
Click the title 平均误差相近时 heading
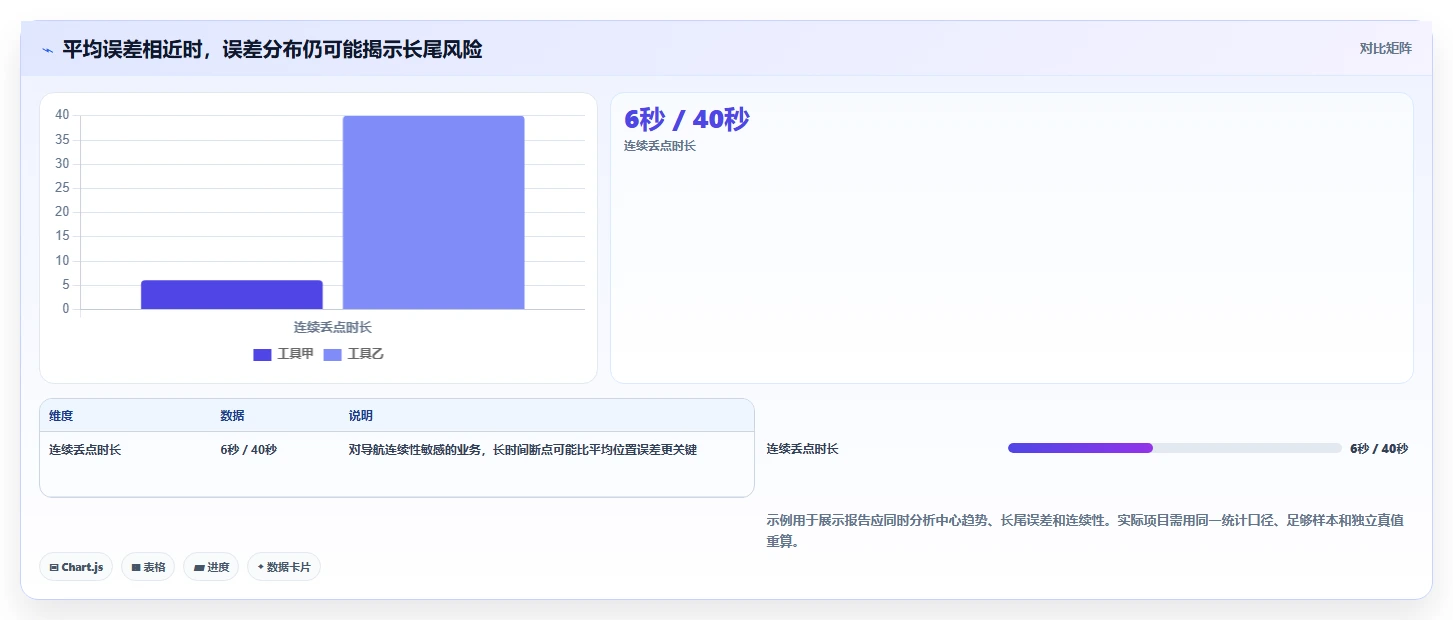(x=272, y=49)
